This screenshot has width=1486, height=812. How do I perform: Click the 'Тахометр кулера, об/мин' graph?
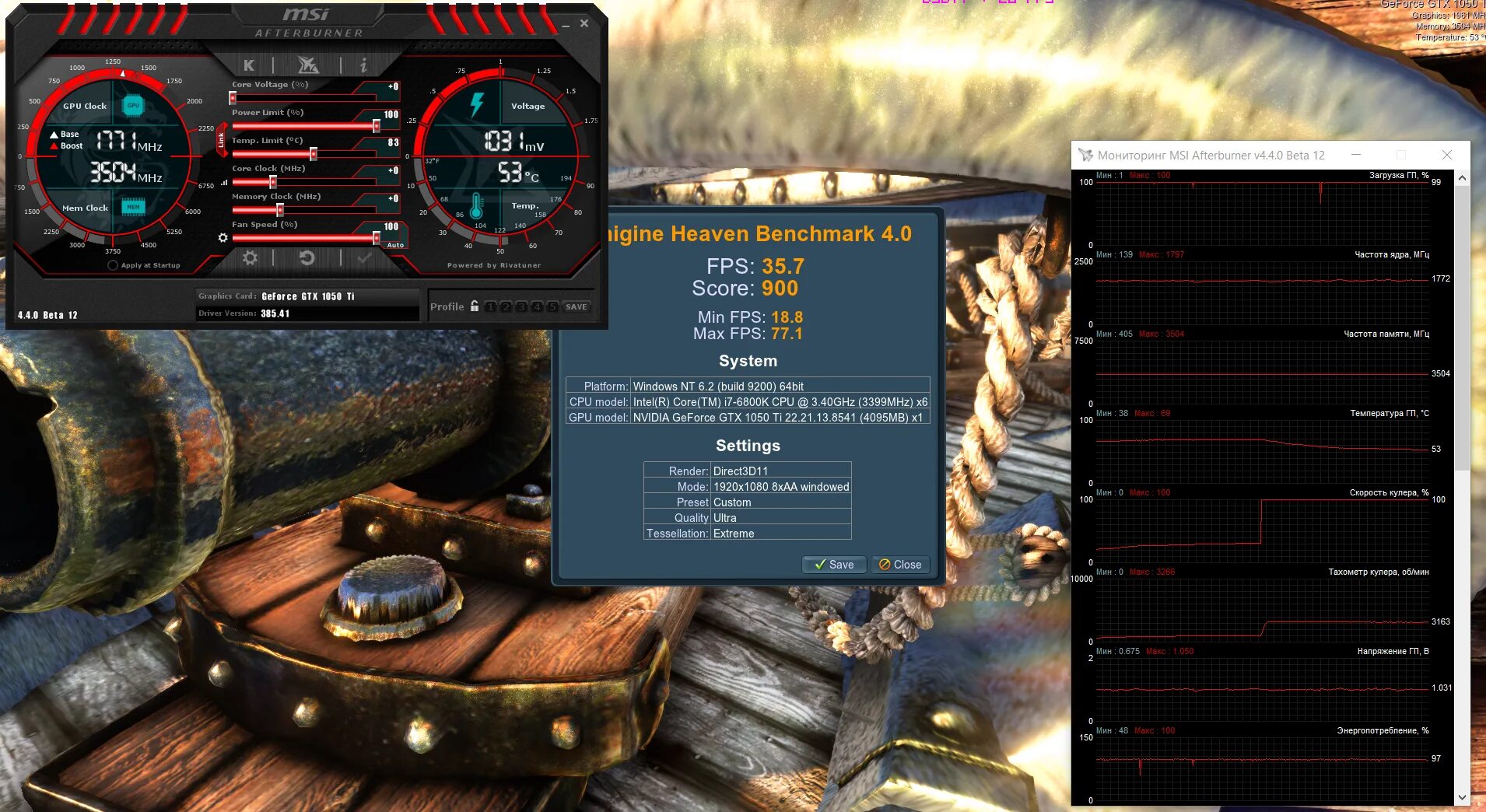click(1262, 611)
